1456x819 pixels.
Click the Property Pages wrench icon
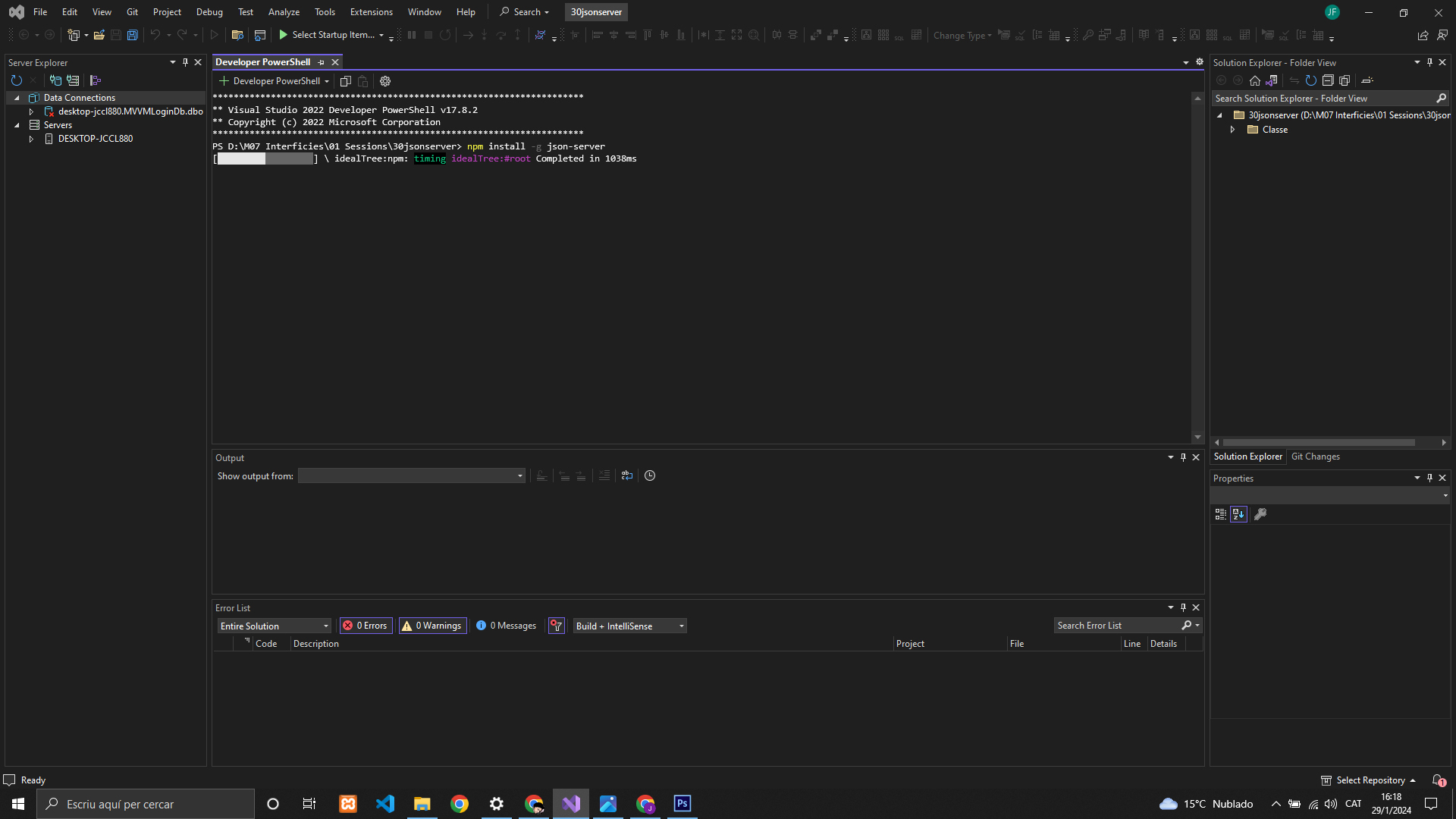click(x=1260, y=514)
